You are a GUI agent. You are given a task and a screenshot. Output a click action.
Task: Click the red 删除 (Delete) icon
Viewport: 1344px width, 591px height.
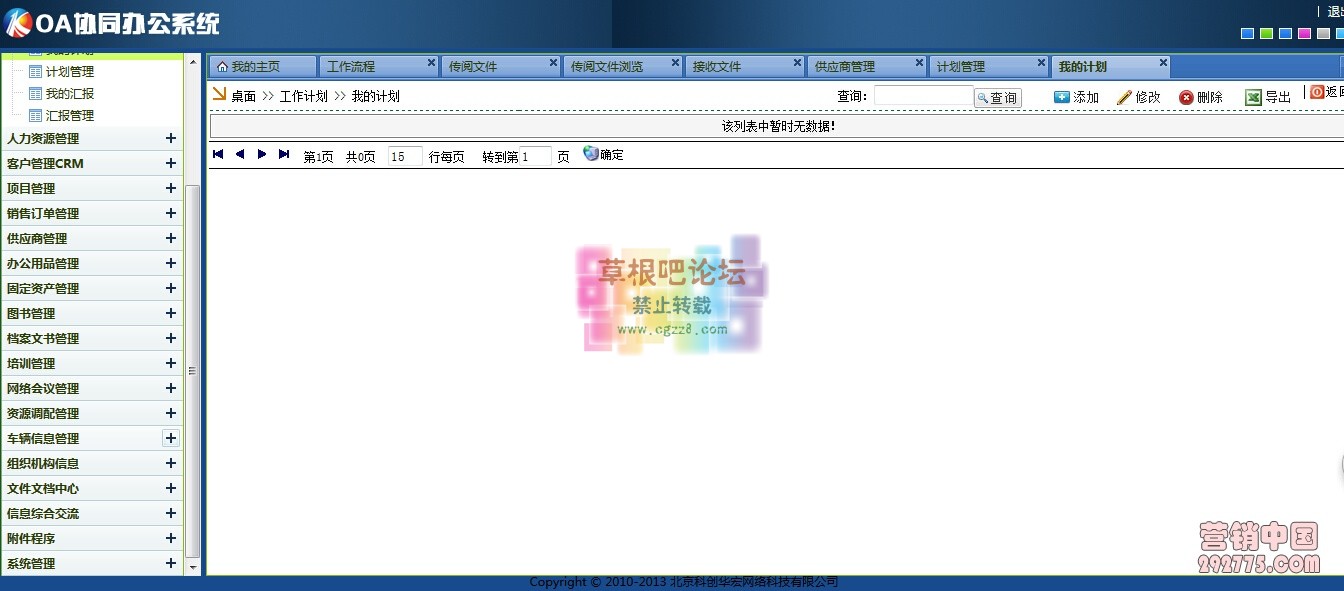(1186, 97)
